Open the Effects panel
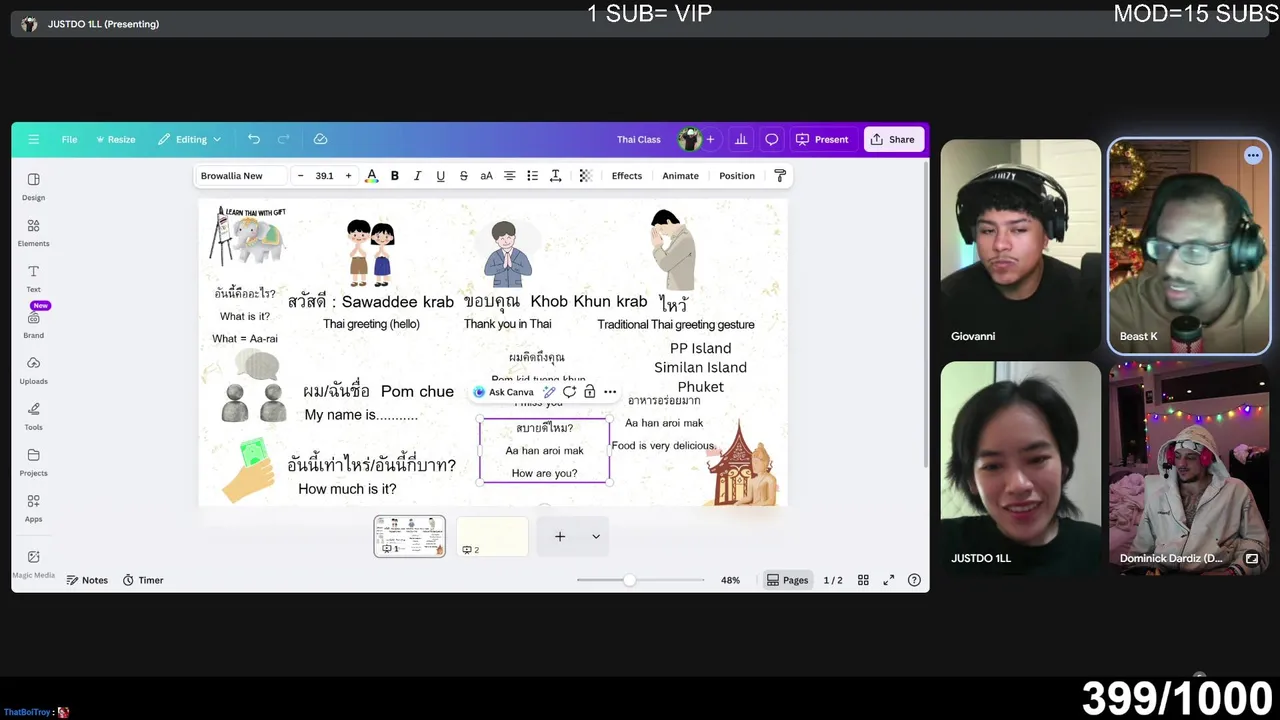This screenshot has width=1280, height=720. pyautogui.click(x=627, y=176)
